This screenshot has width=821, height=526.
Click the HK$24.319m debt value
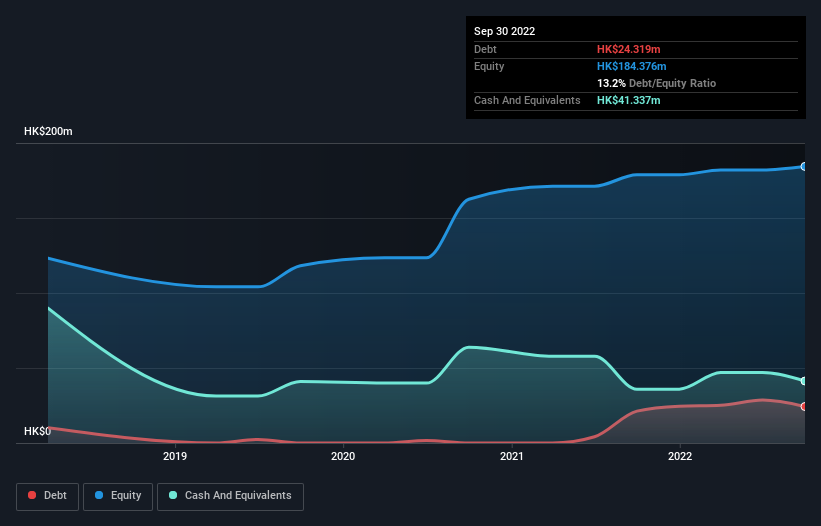[x=628, y=49]
